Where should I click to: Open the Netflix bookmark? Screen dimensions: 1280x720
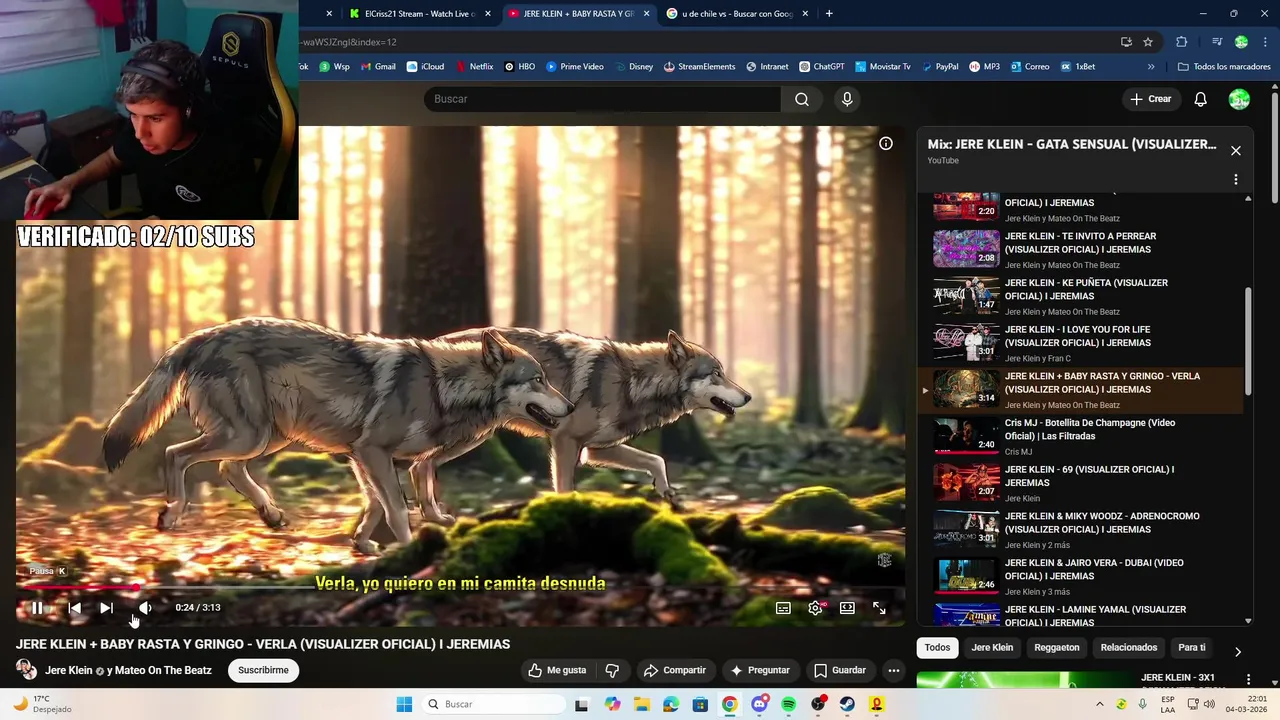tap(474, 67)
